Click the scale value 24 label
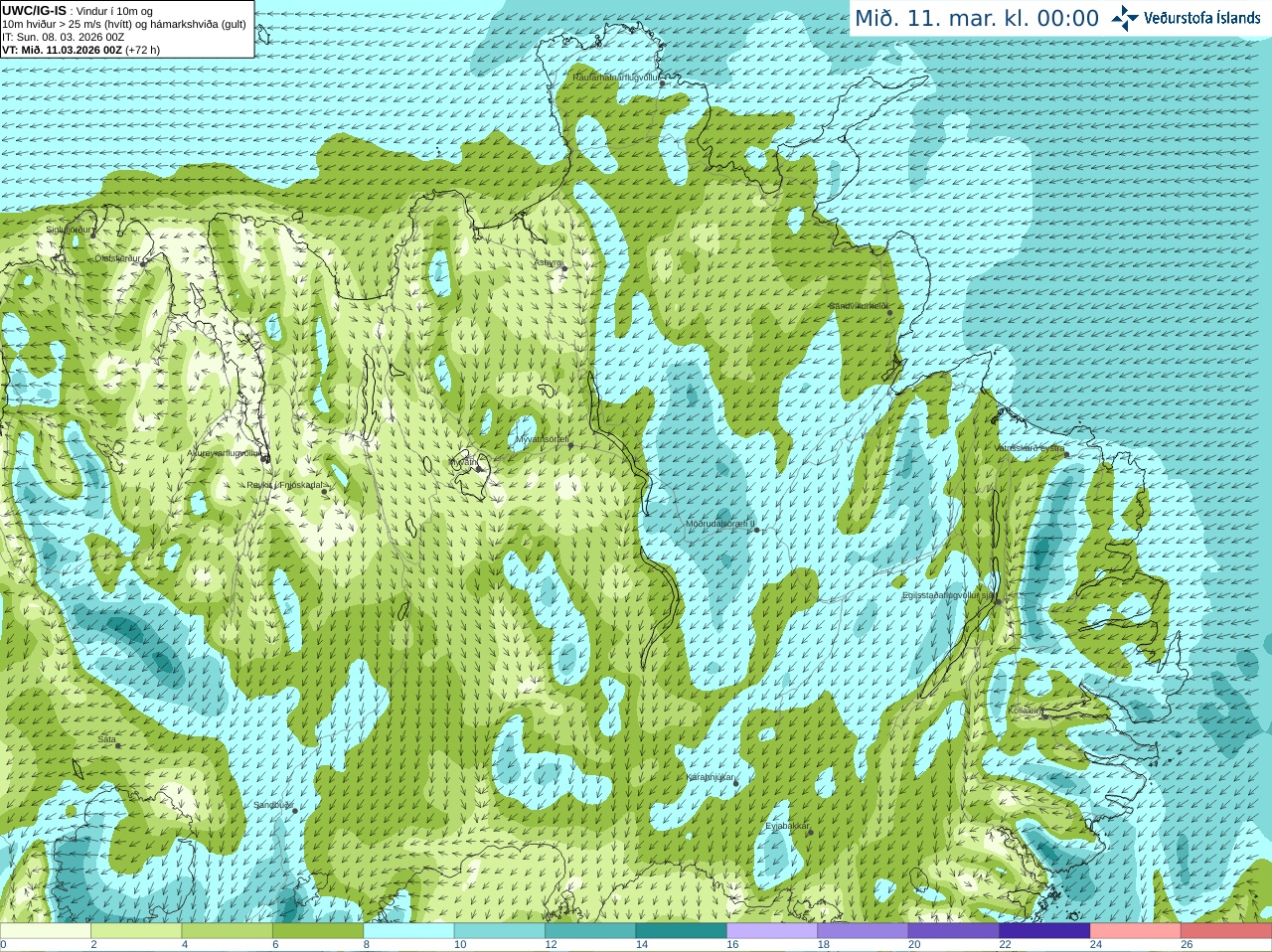 point(1096,945)
